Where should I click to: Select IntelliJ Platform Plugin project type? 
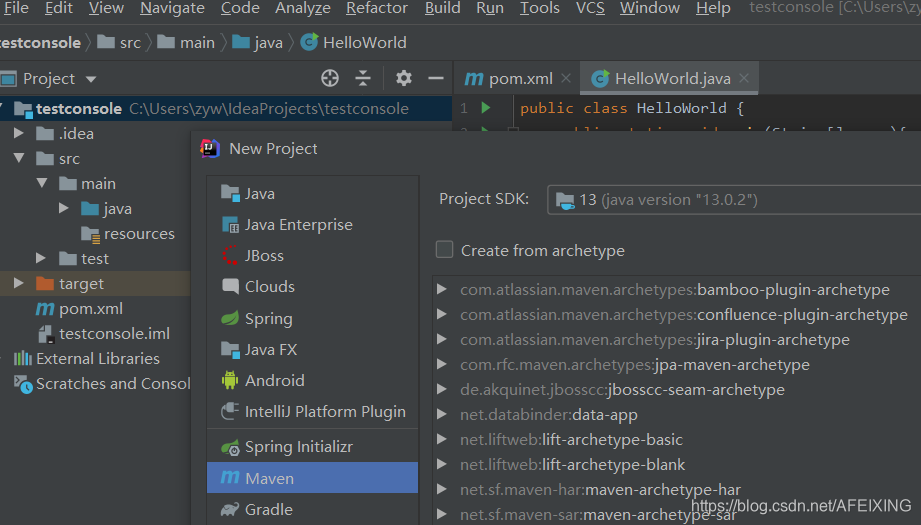point(312,412)
